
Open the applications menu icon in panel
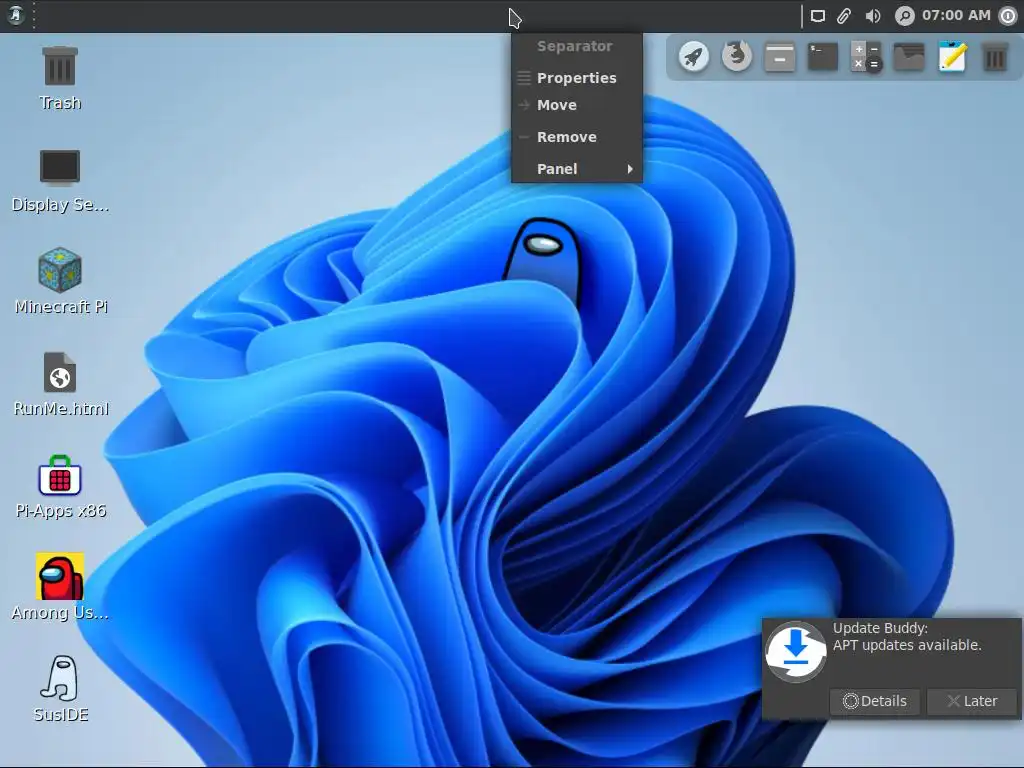pos(16,15)
